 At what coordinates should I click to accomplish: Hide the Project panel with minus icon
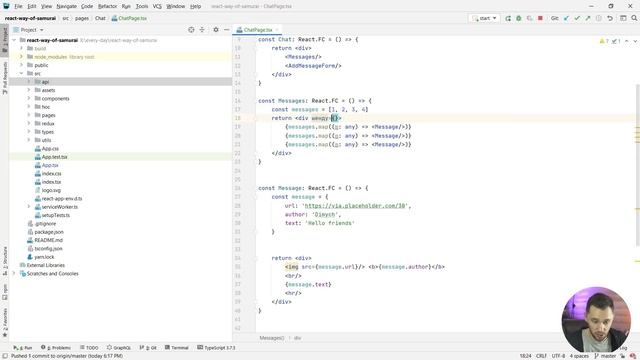[x=227, y=30]
